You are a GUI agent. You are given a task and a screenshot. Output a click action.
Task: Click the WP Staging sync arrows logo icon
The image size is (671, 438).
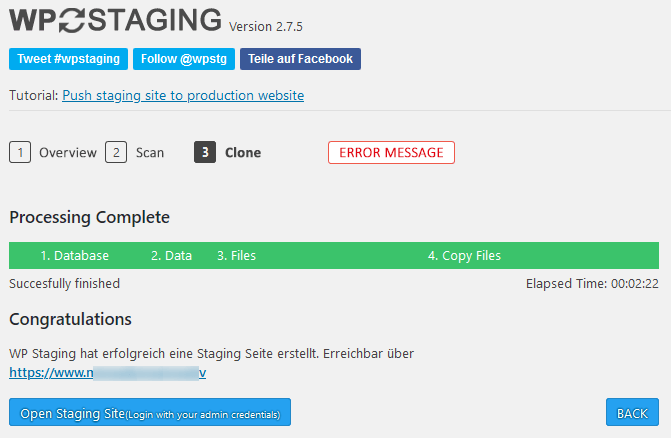72,21
